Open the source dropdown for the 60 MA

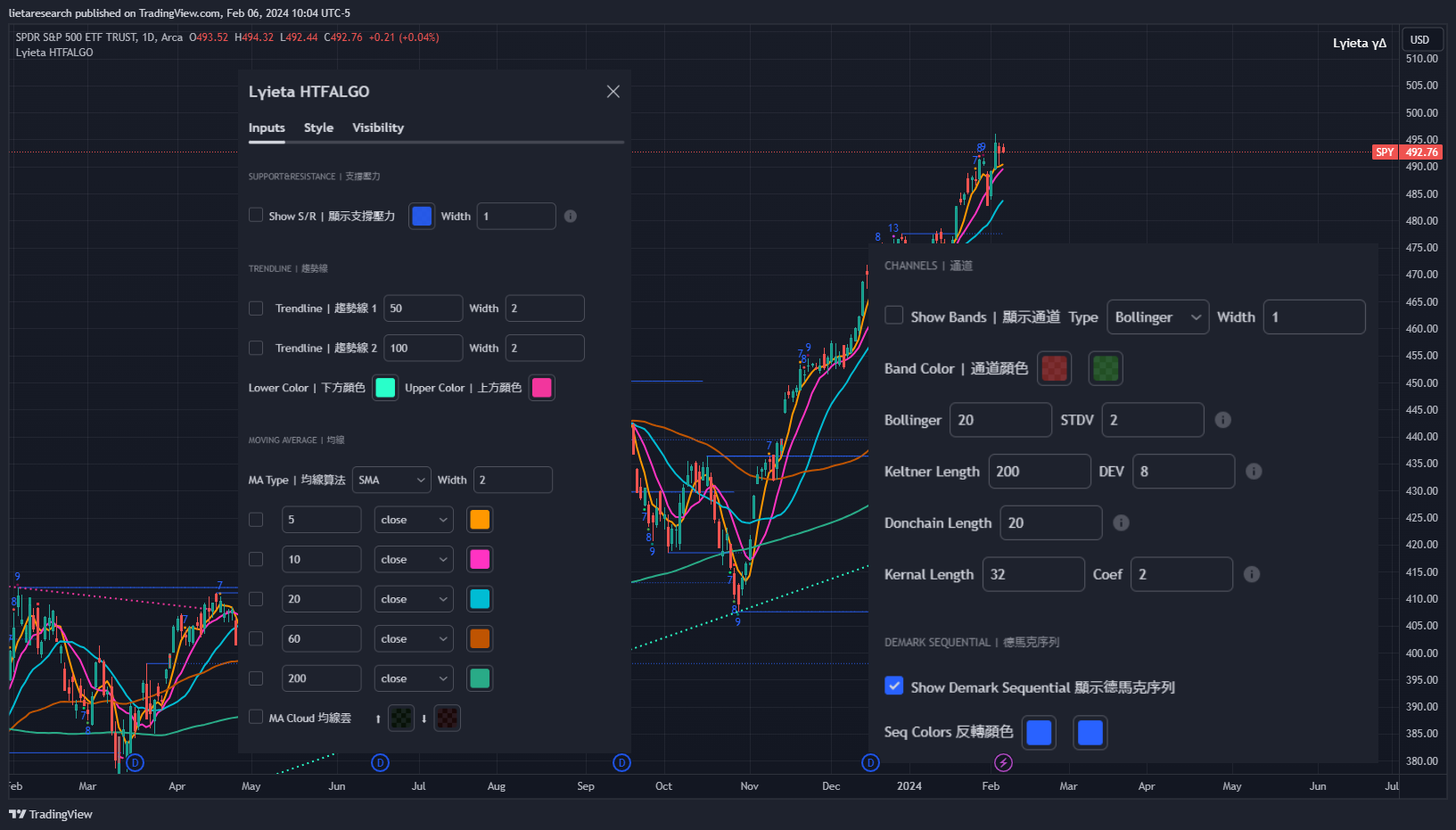[x=414, y=638]
